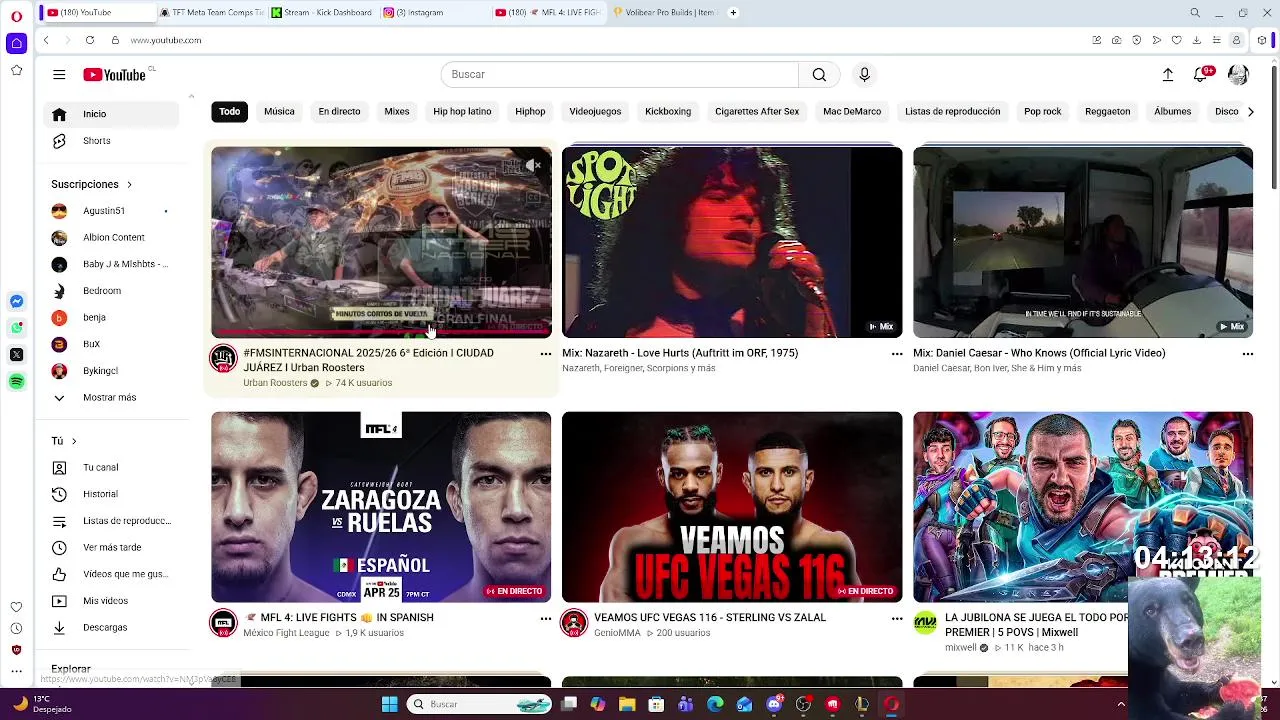
Task: Open a new browser tab with plus
Action: [x=733, y=13]
